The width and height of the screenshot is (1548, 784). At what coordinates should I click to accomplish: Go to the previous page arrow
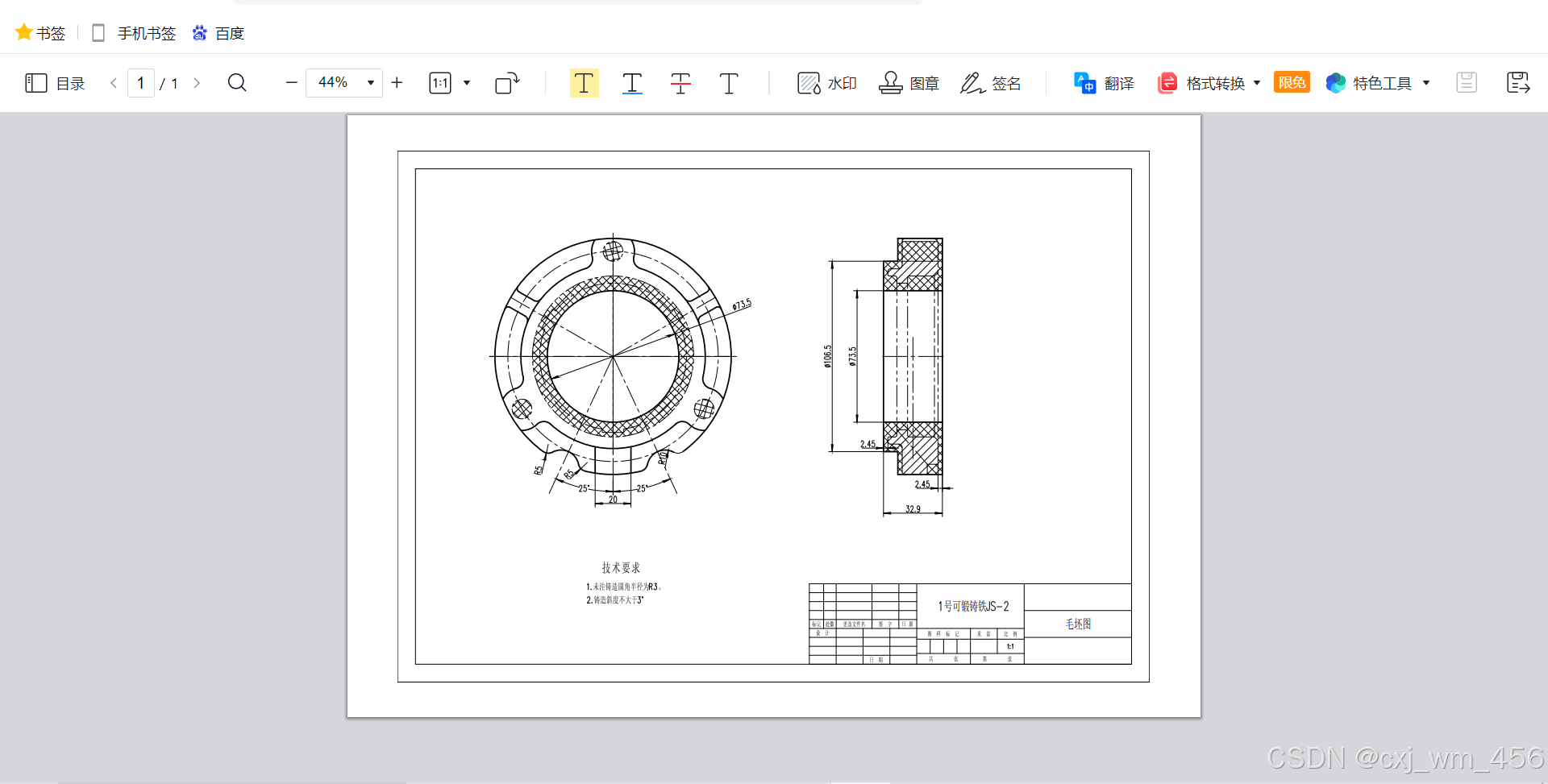tap(114, 83)
